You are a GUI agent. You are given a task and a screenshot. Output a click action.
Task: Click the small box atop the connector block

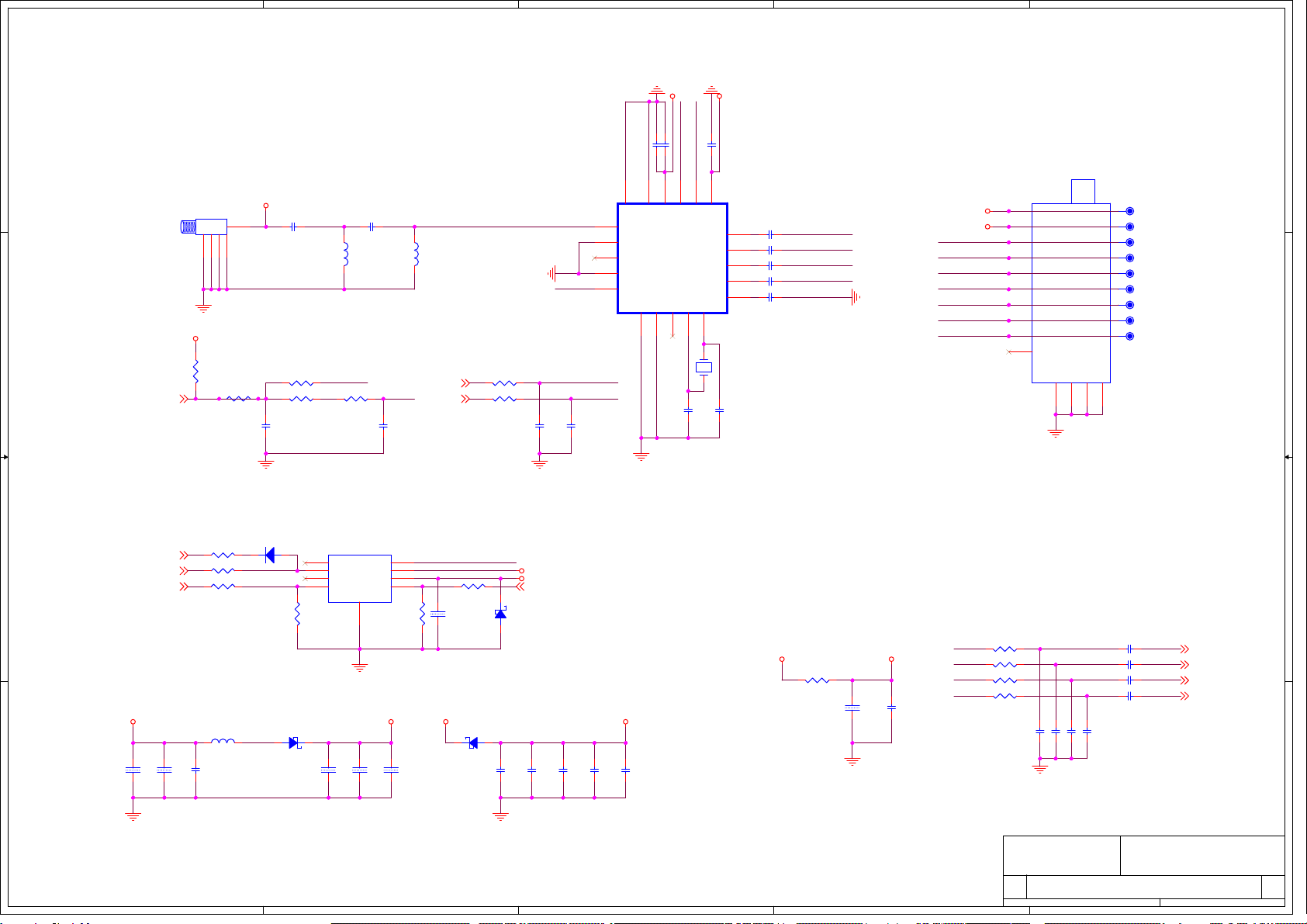pyautogui.click(x=1083, y=192)
